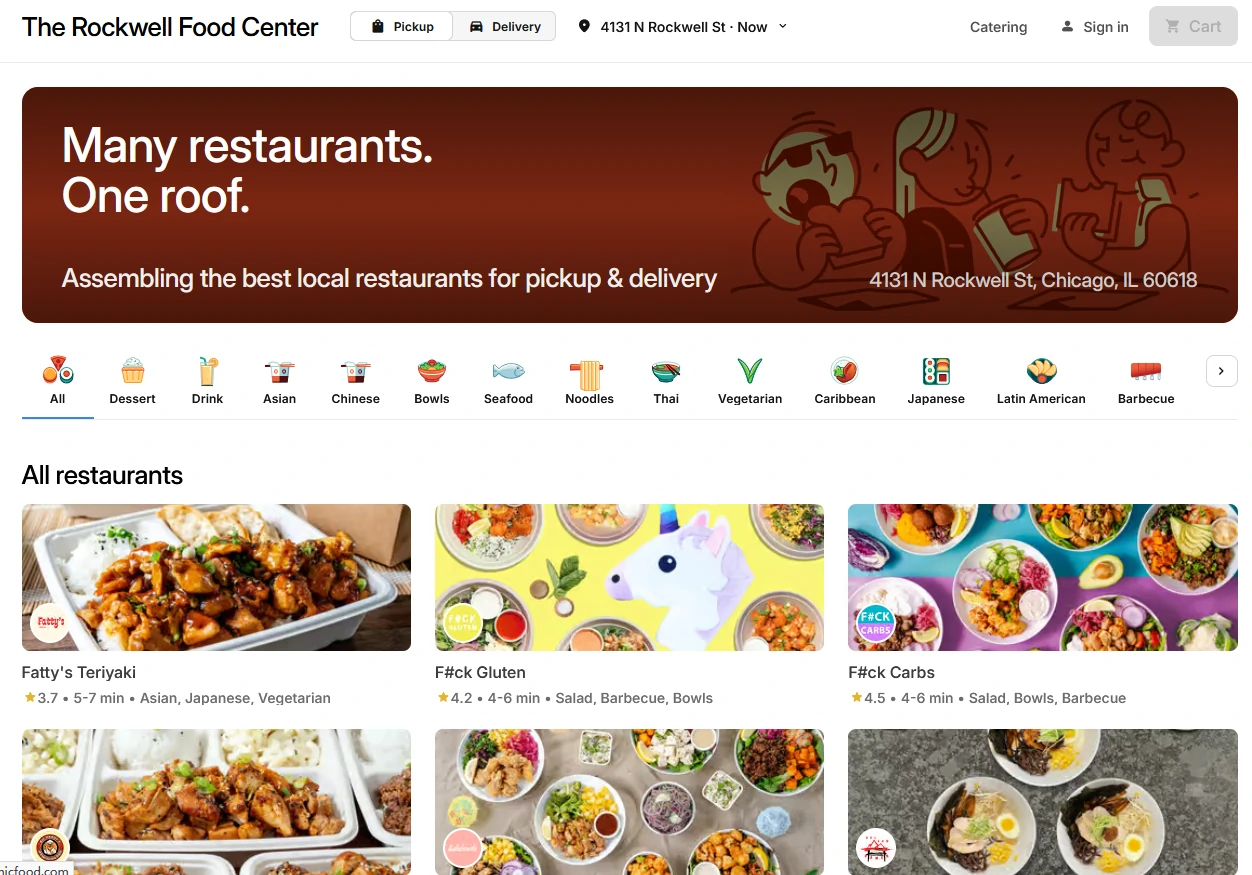This screenshot has height=875, width=1252.
Task: Switch order mode to Delivery
Action: [505, 27]
